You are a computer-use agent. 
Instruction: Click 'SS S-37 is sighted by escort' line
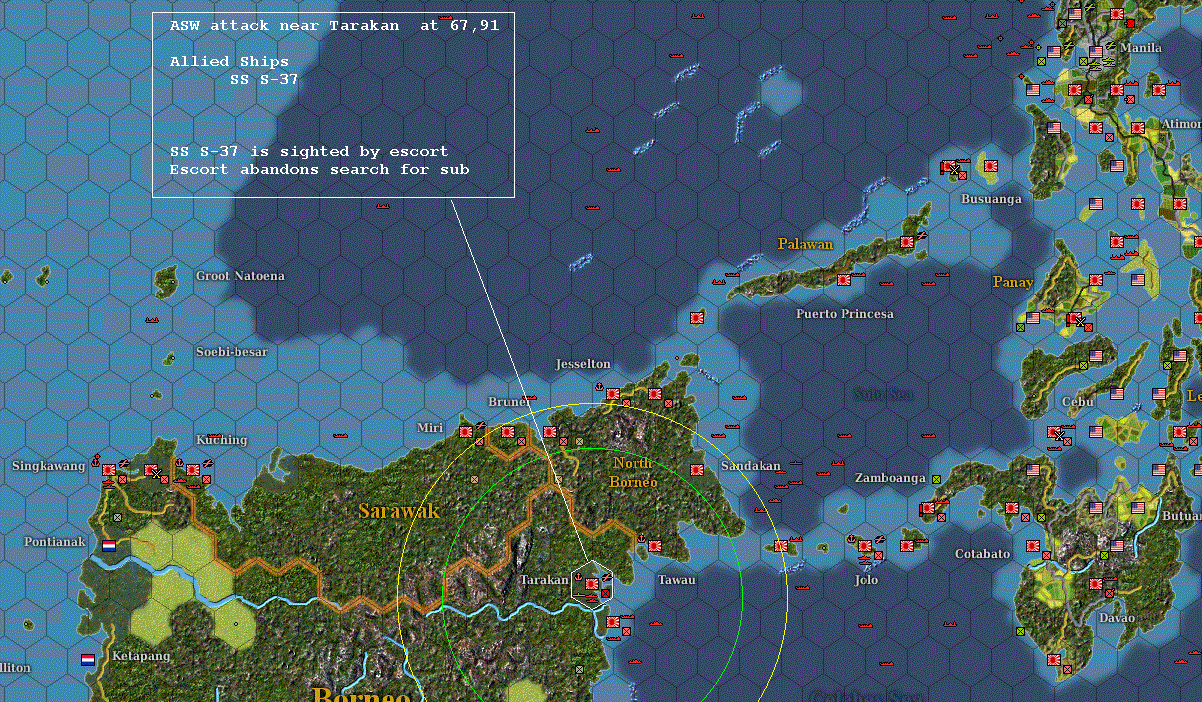[309, 151]
